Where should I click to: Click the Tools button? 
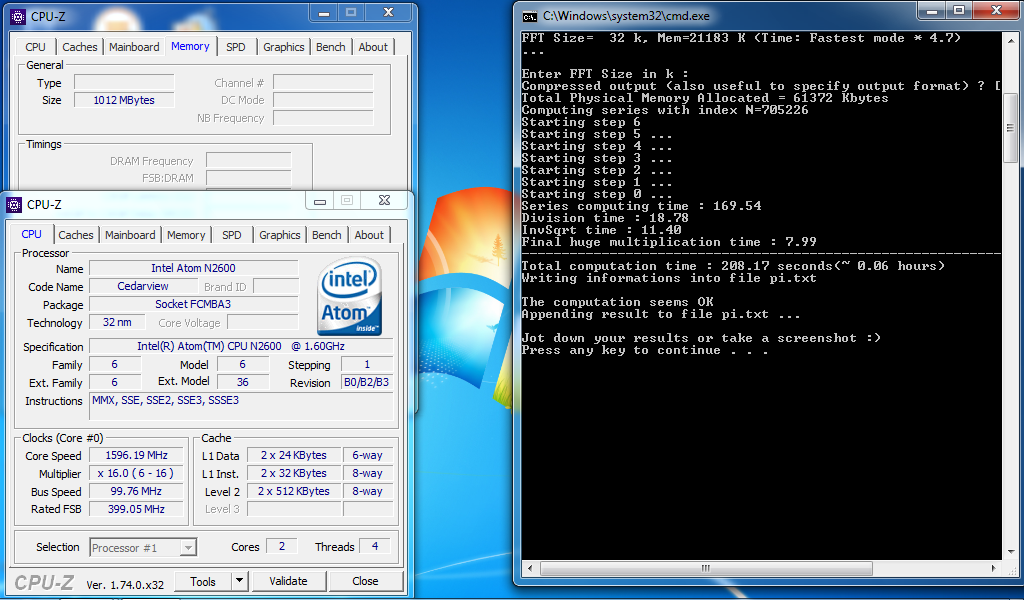202,582
